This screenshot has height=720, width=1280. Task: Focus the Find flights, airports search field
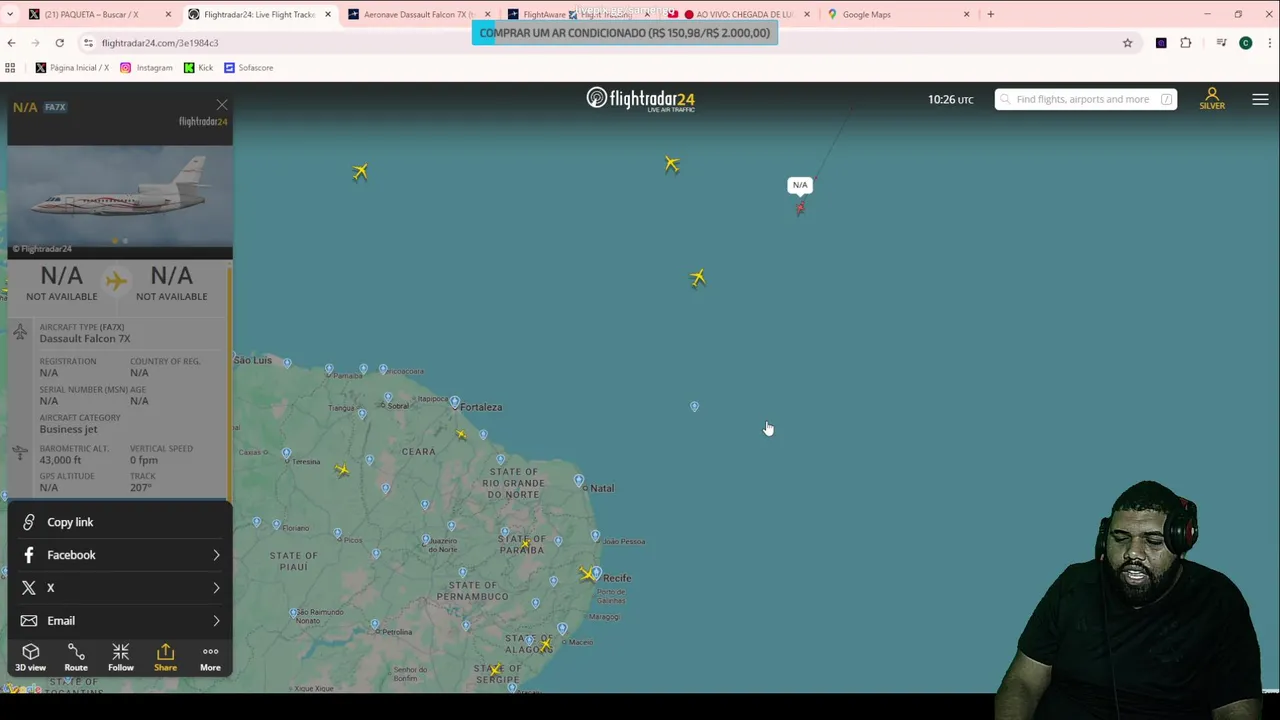(x=1086, y=99)
